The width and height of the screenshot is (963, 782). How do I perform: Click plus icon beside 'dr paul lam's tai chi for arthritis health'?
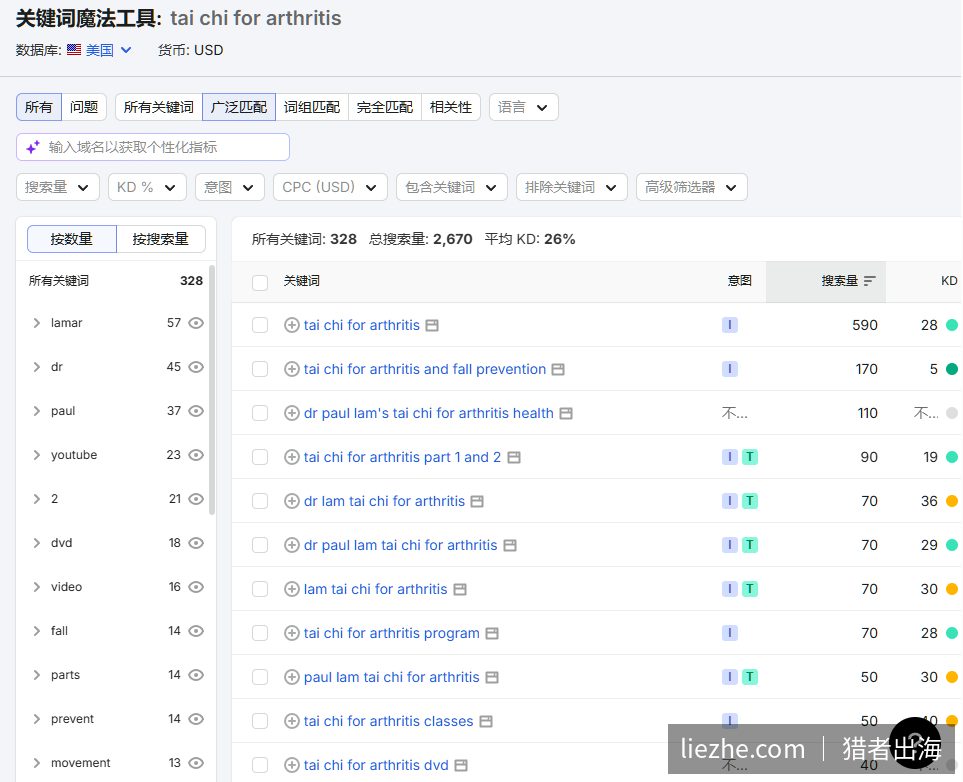tap(292, 413)
